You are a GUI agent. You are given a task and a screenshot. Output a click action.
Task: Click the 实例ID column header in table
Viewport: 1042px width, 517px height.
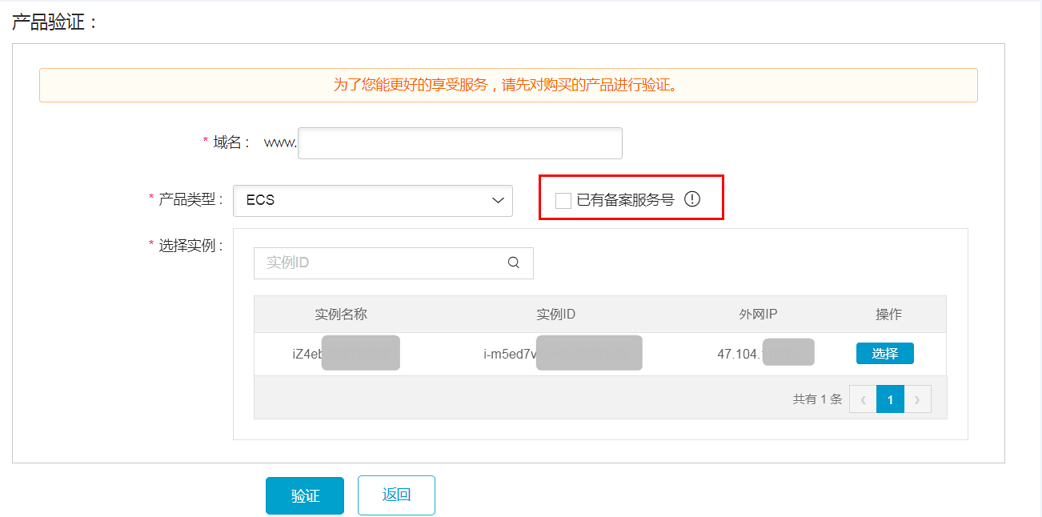pos(556,314)
